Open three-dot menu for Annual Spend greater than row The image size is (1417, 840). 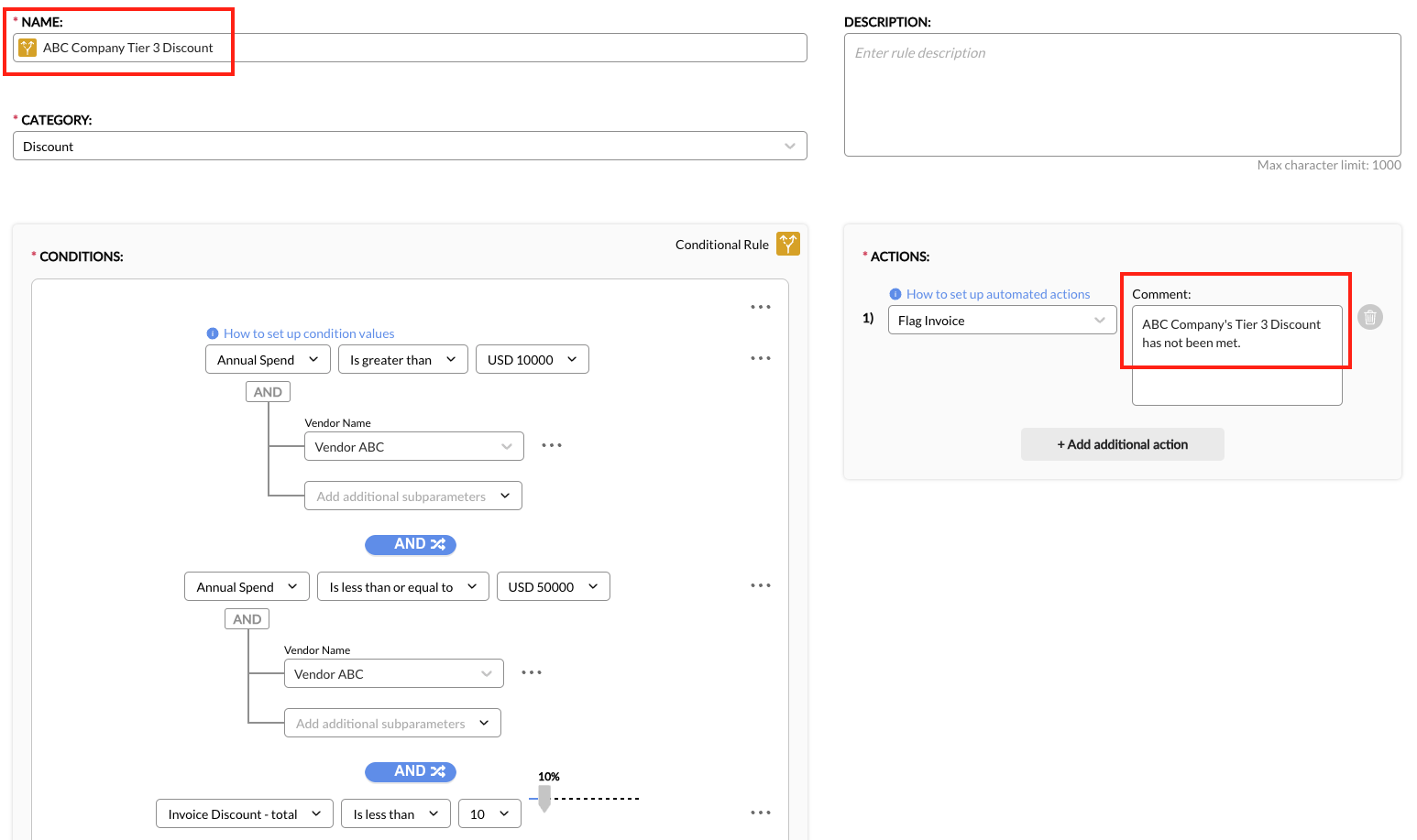(760, 358)
